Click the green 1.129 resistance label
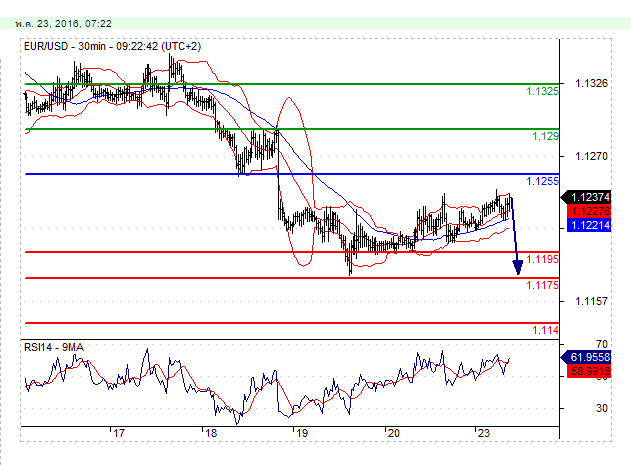The height and width of the screenshot is (467, 631). 545,136
